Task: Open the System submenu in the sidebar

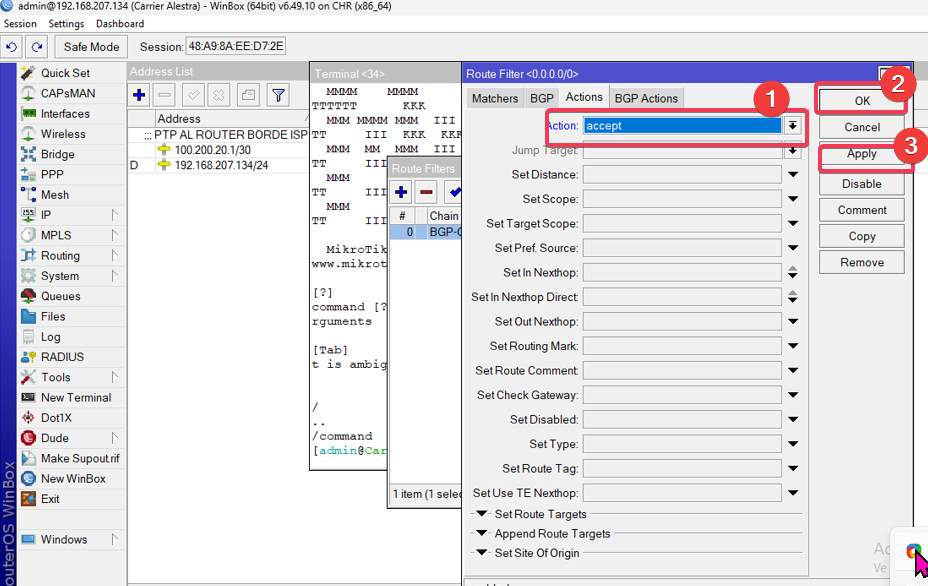Action: (x=72, y=276)
